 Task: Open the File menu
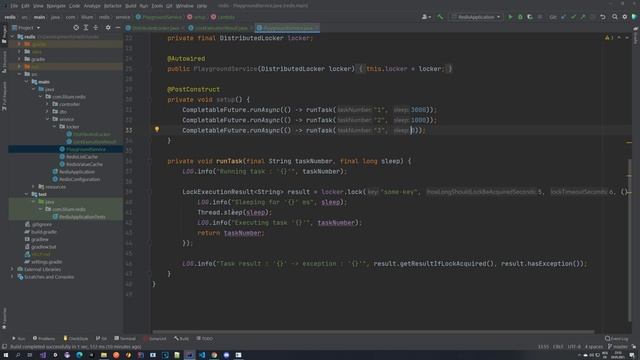tap(14, 6)
